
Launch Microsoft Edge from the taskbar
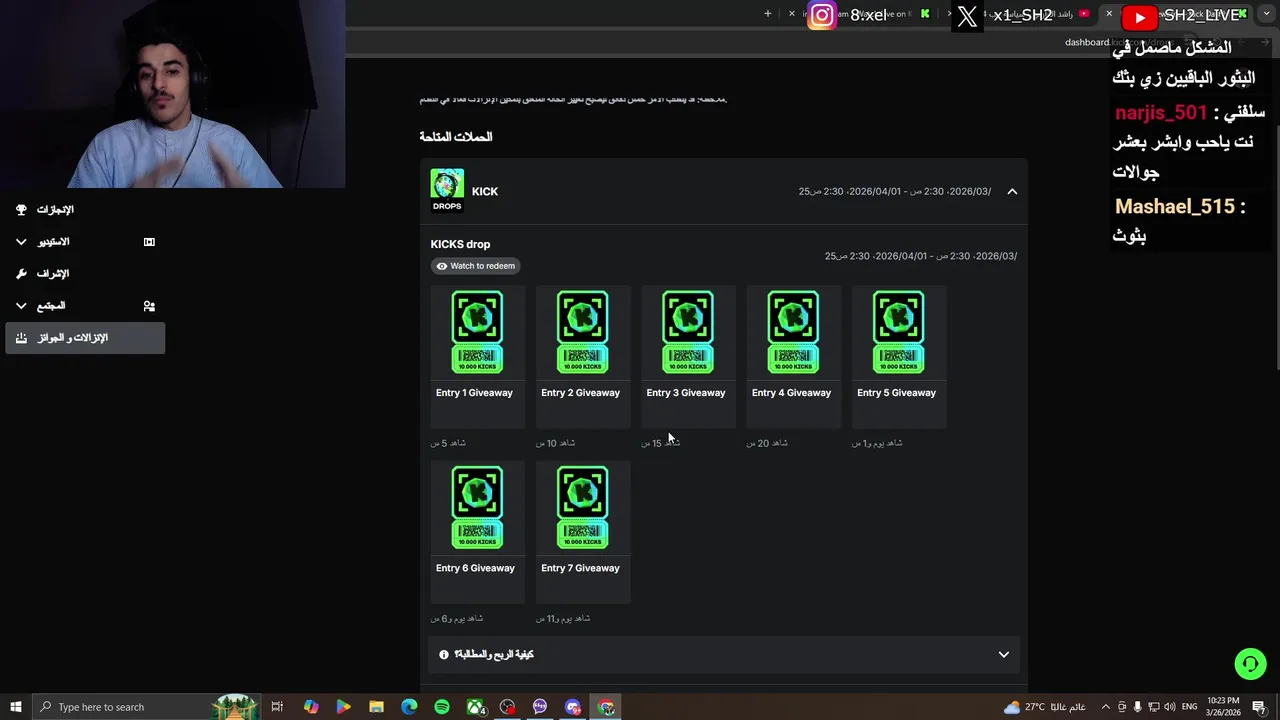coord(409,707)
